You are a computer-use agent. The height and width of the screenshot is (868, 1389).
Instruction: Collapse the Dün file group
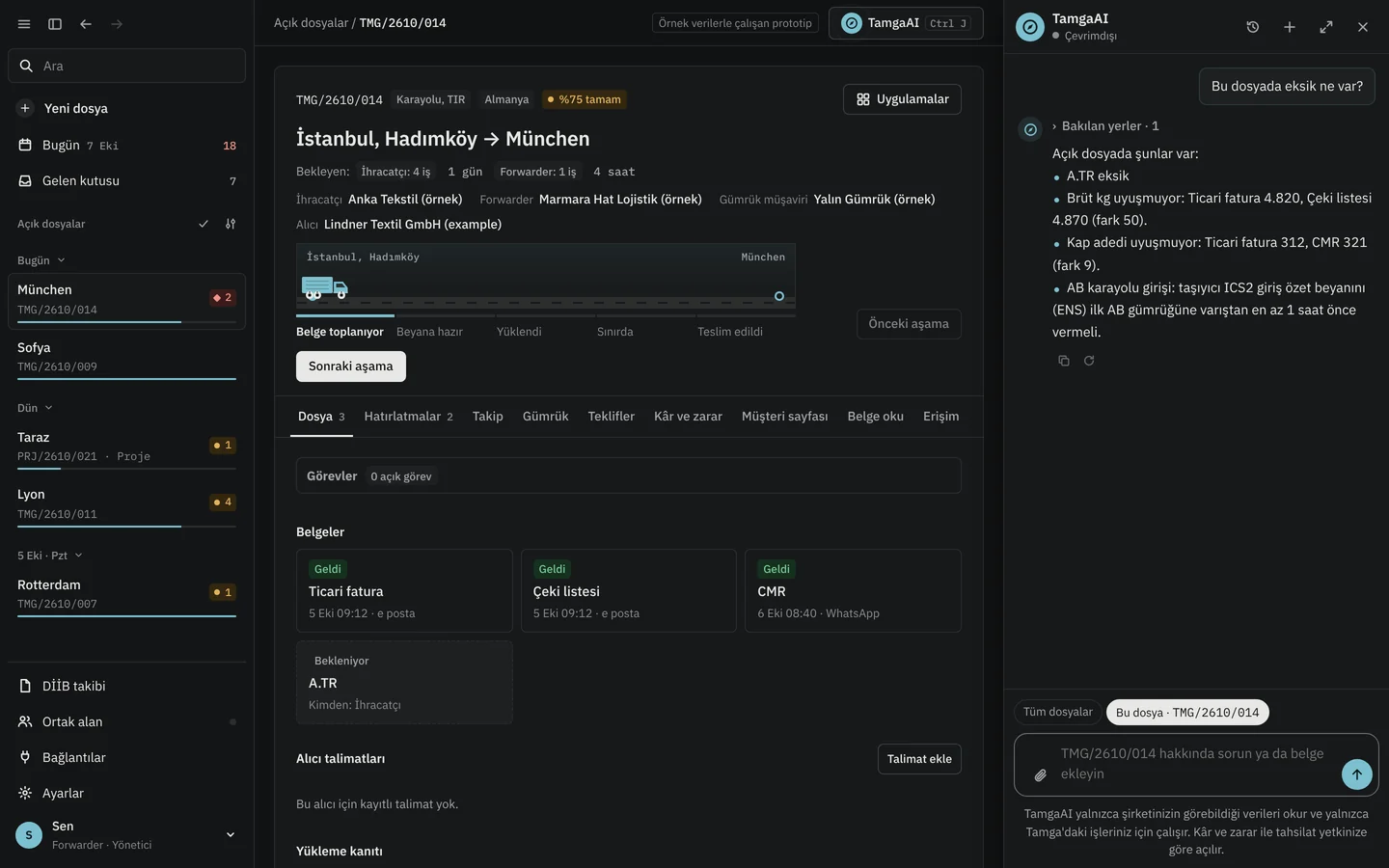pos(36,408)
